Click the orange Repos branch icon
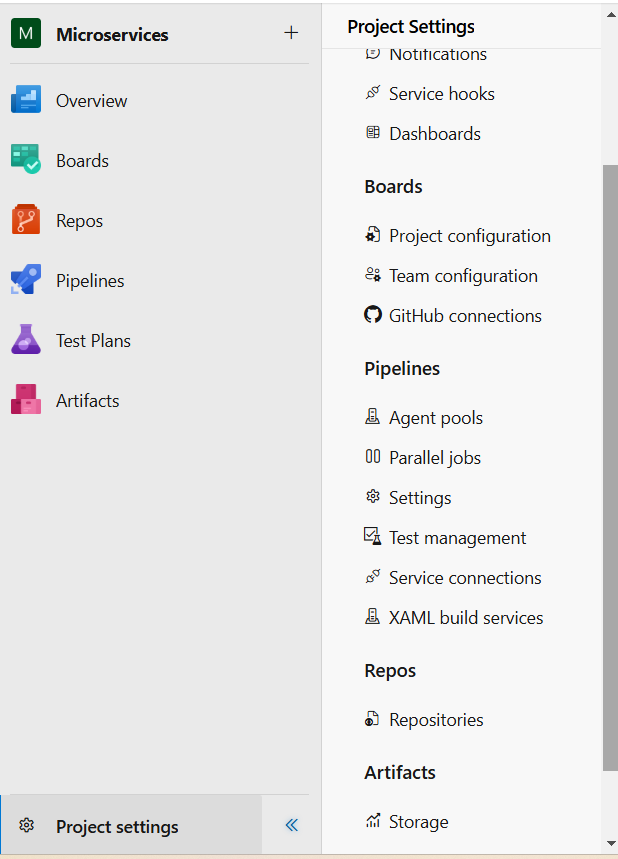The width and height of the screenshot is (618, 859). point(26,219)
